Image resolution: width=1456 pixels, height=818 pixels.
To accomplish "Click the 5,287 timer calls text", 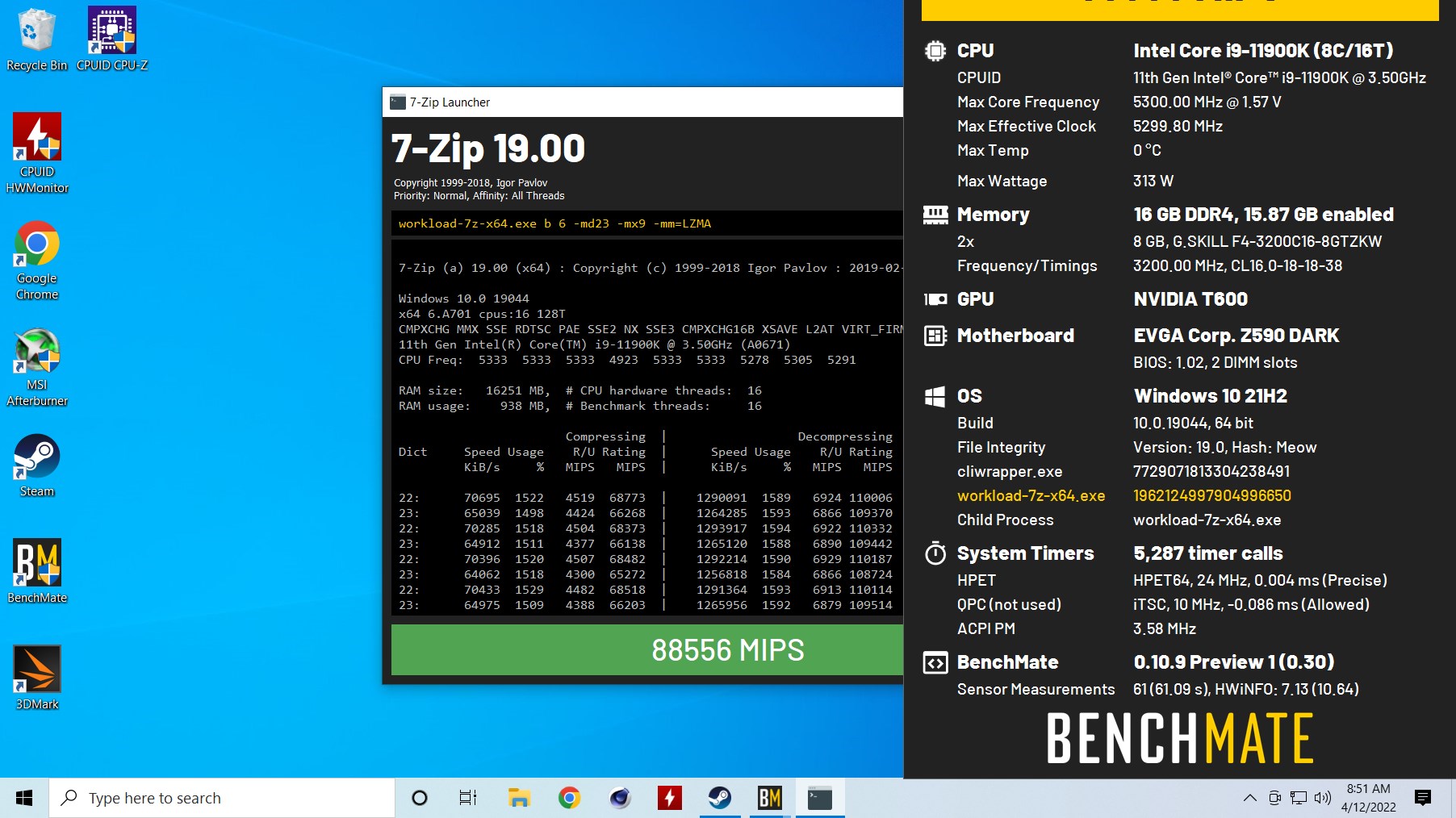I will [x=1208, y=553].
